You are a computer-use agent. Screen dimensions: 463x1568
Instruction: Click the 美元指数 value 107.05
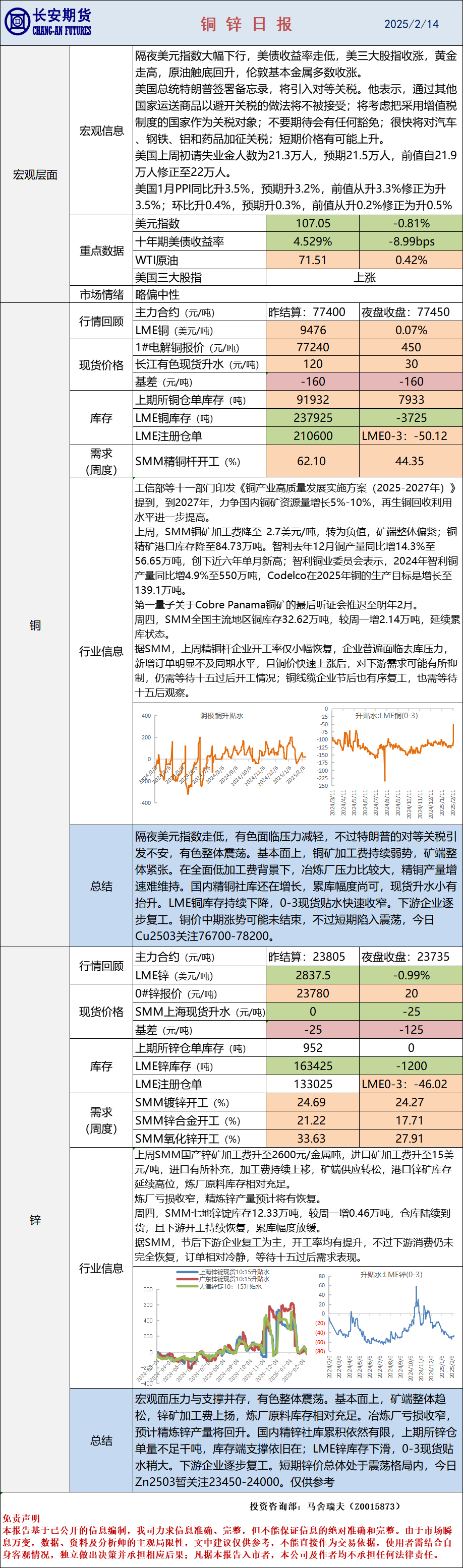click(x=313, y=223)
